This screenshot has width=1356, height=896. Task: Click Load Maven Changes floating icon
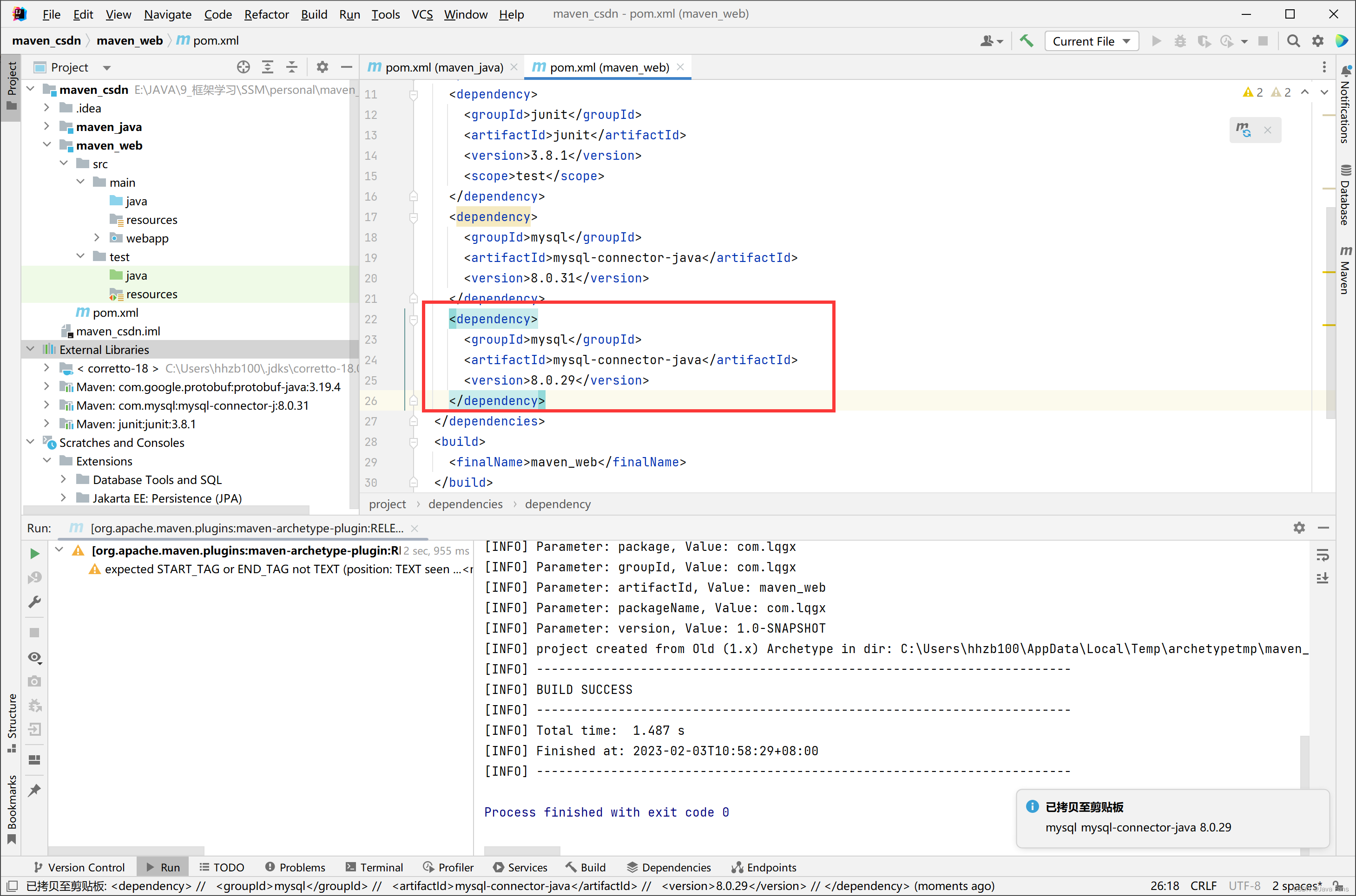(1244, 130)
